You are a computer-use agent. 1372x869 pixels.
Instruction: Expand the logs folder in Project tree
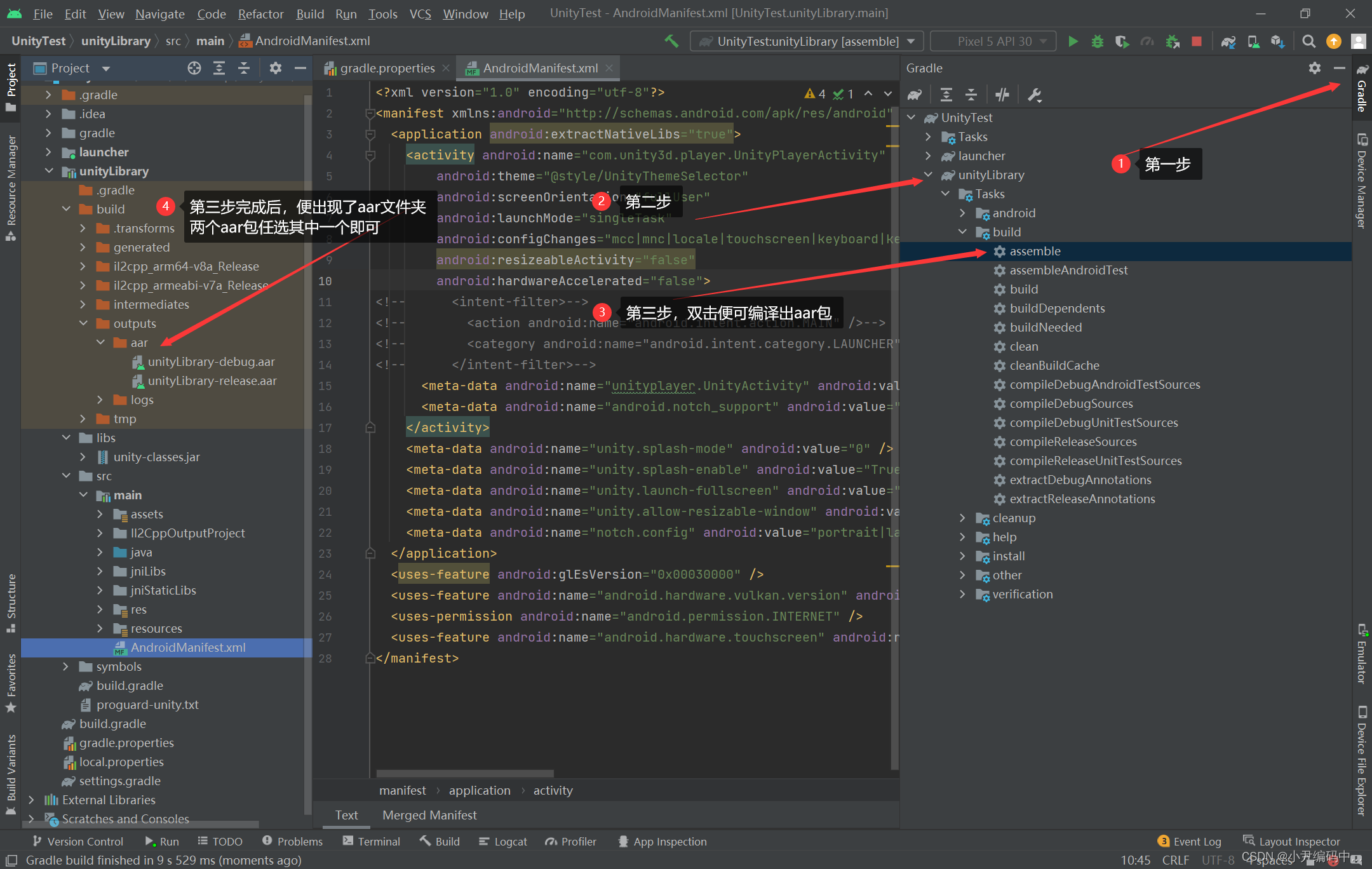[100, 400]
